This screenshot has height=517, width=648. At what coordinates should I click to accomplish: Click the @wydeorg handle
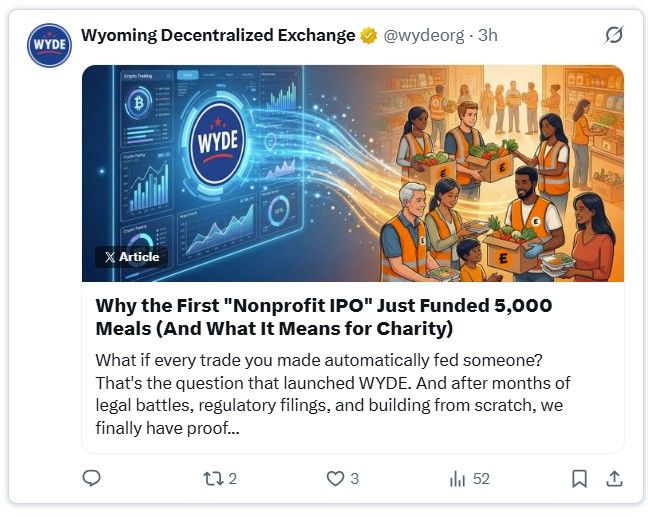[424, 36]
